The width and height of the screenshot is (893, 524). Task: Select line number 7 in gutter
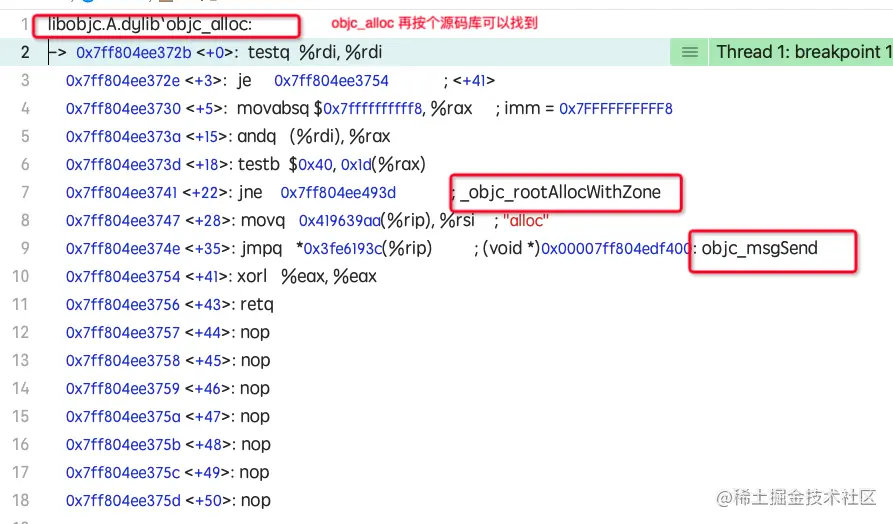(25, 193)
